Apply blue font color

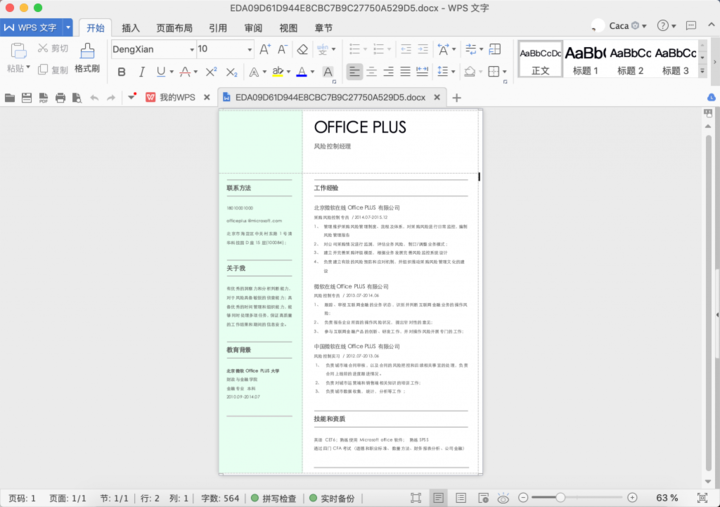click(302, 72)
